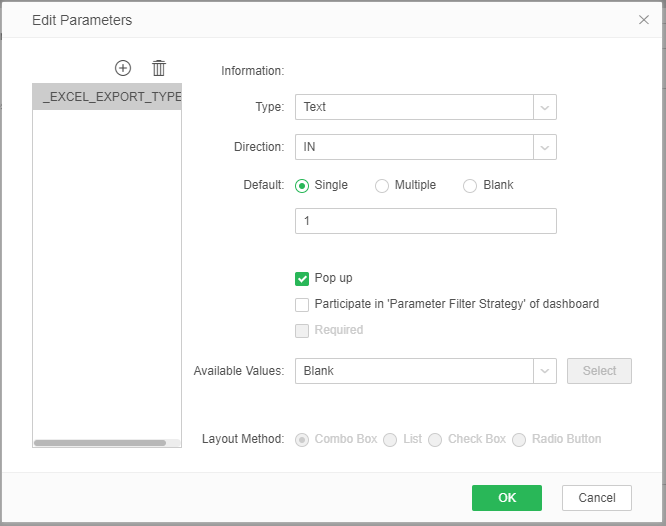The image size is (666, 526).
Task: Select the Single default radio button
Action: [303, 185]
